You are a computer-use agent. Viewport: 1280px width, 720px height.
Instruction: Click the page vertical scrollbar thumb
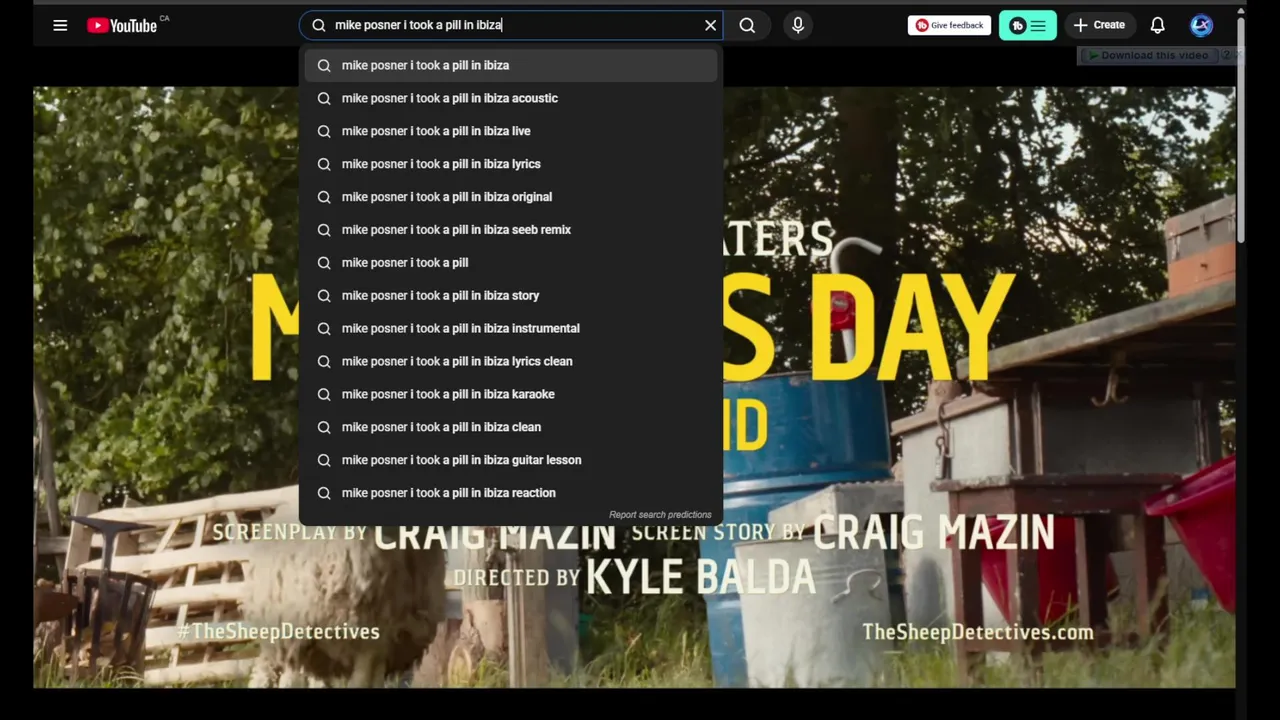1241,130
